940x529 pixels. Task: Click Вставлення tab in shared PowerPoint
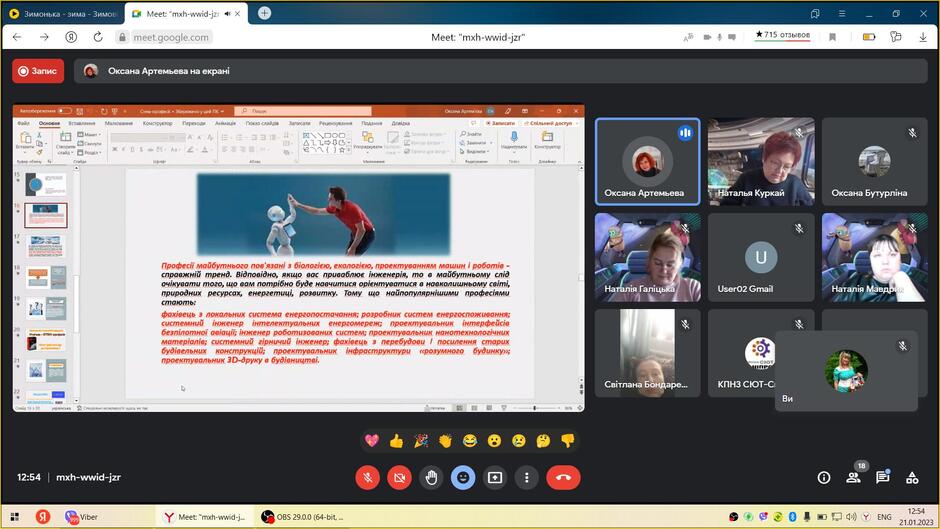[82, 123]
